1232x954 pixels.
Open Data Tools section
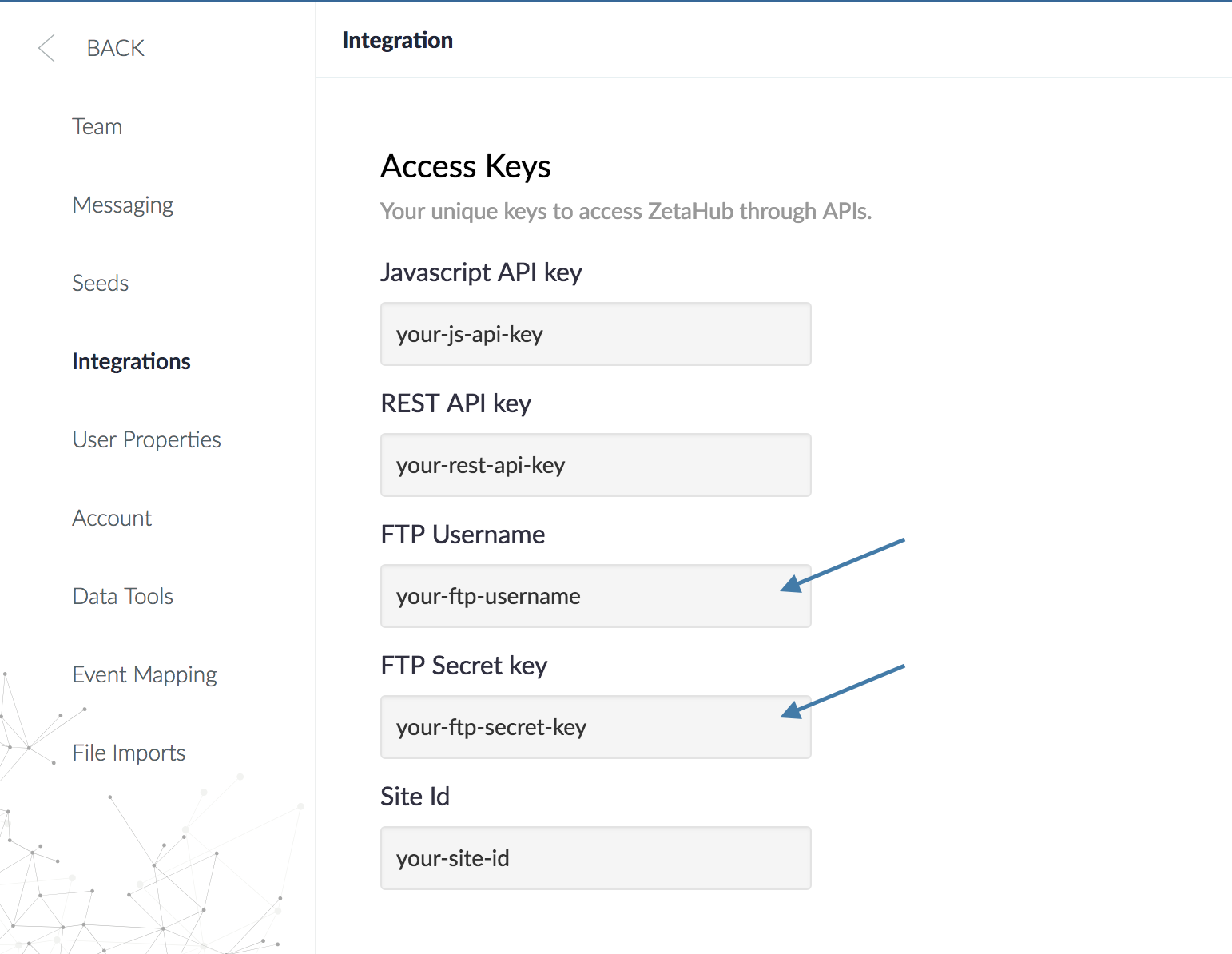tap(122, 596)
